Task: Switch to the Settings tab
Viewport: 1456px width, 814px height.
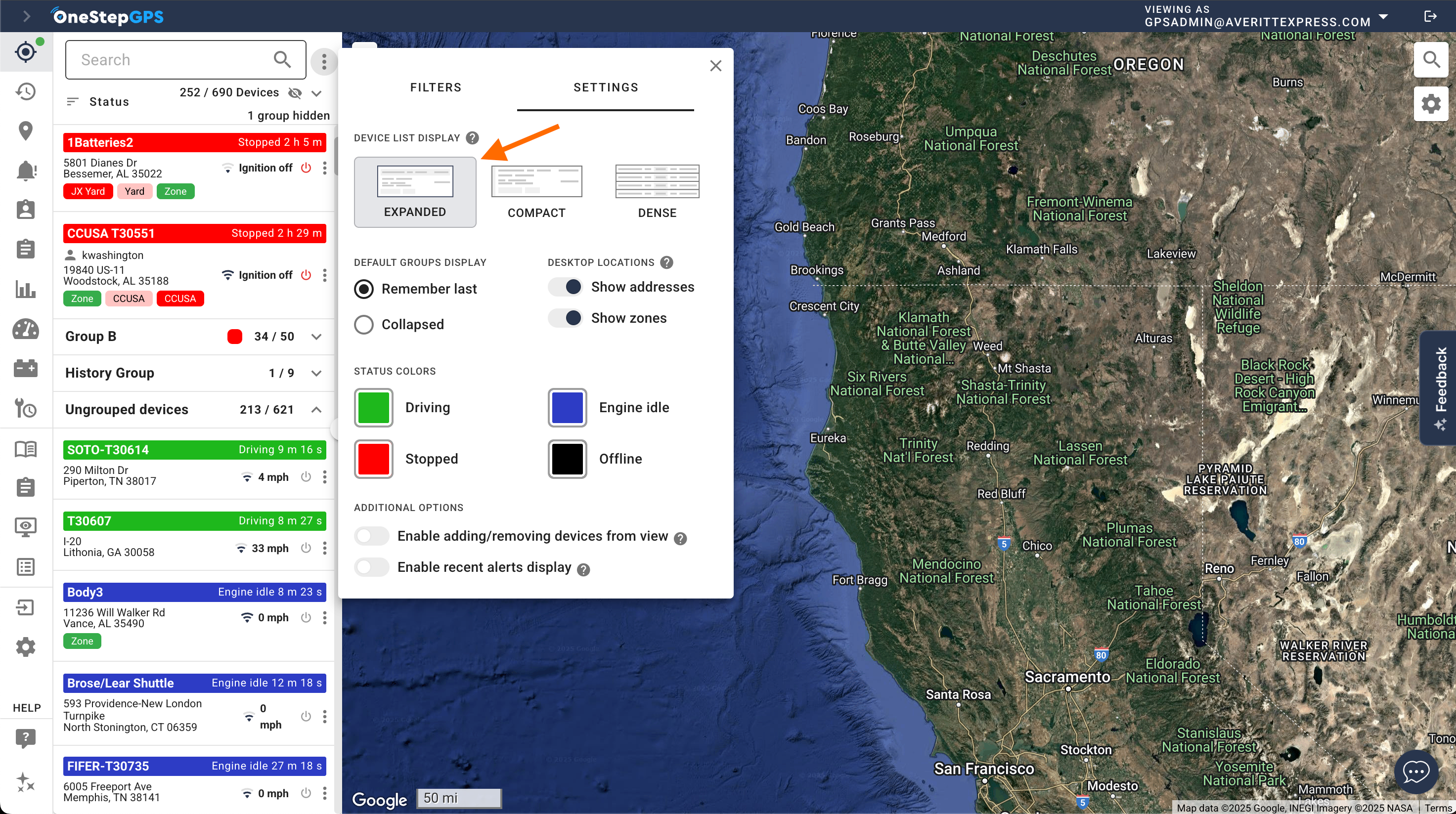Action: 605,87
